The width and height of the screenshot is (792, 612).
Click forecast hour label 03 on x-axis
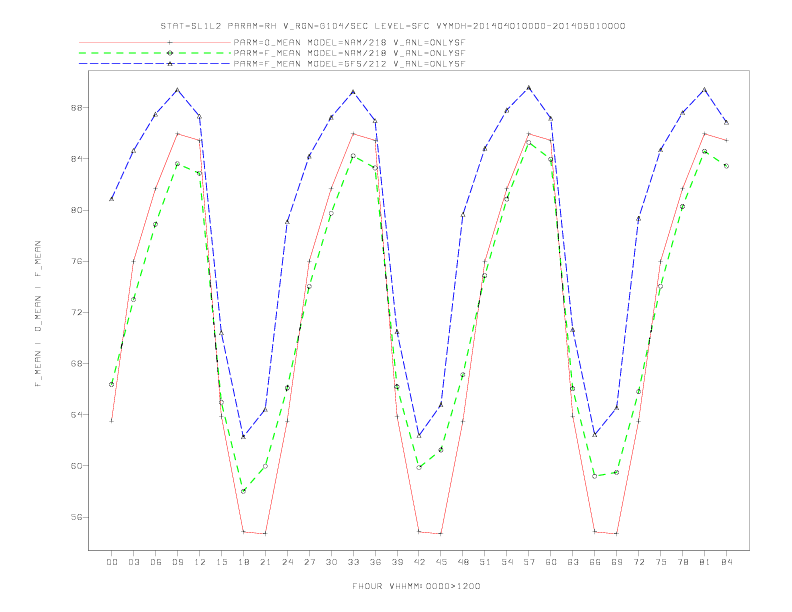(133, 562)
